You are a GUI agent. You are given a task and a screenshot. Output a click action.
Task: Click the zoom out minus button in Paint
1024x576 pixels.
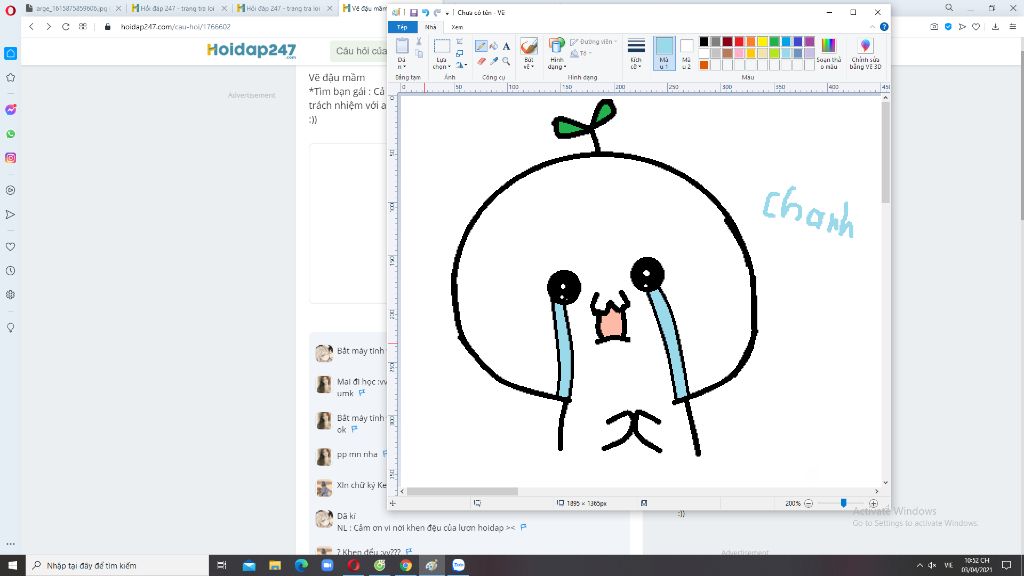coord(808,504)
